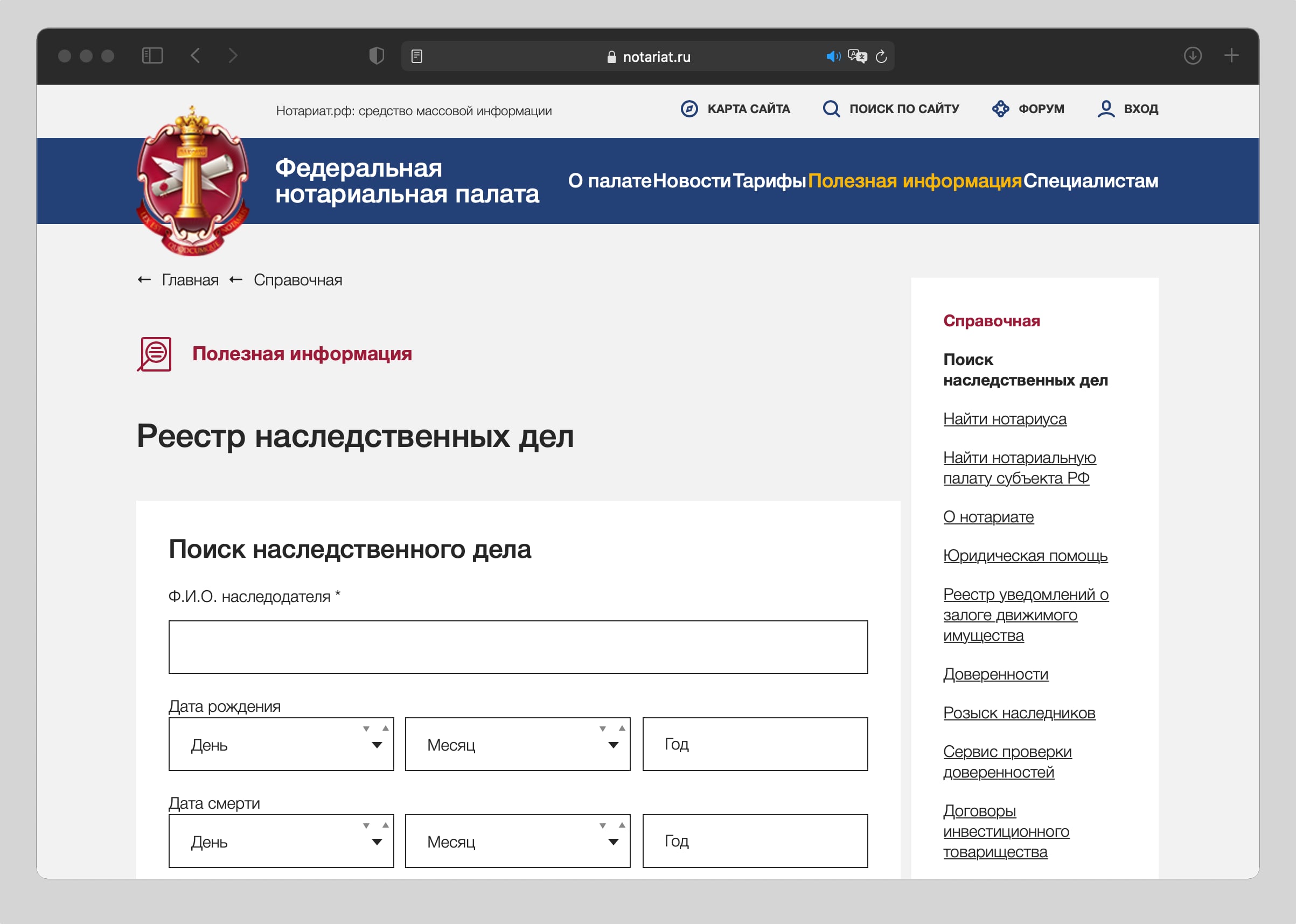
Task: Click the Полезная информация section icon
Action: 156,353
